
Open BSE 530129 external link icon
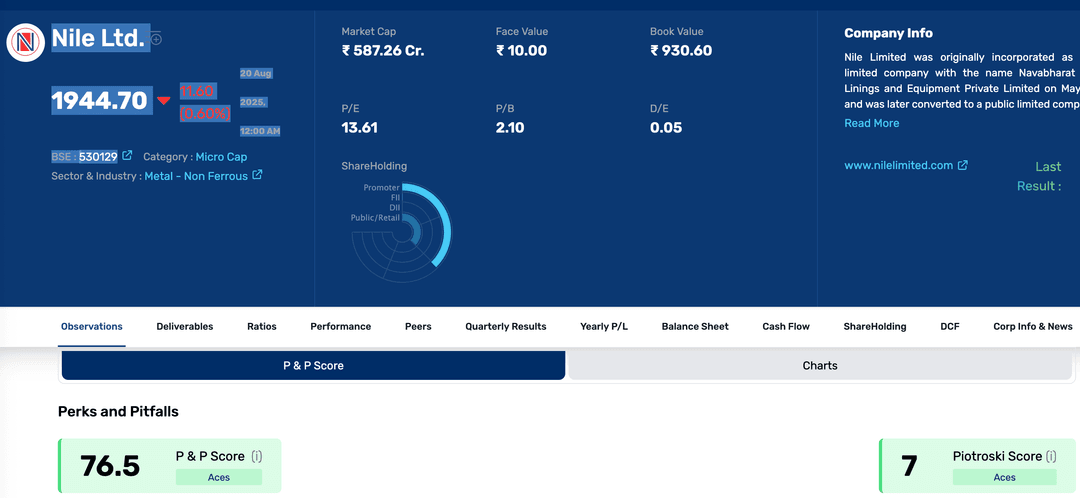tap(127, 156)
